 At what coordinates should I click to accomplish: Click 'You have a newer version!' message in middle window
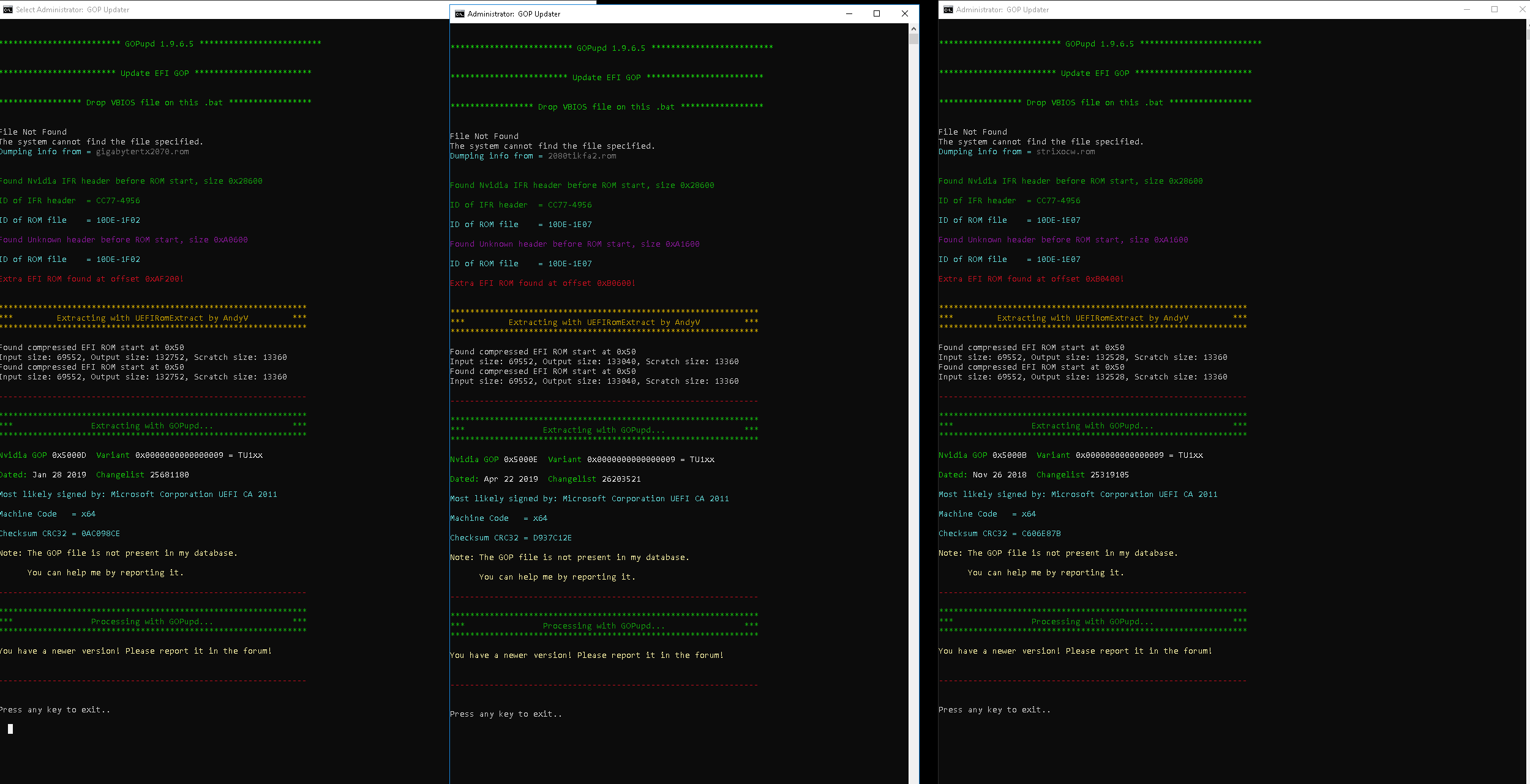[587, 655]
